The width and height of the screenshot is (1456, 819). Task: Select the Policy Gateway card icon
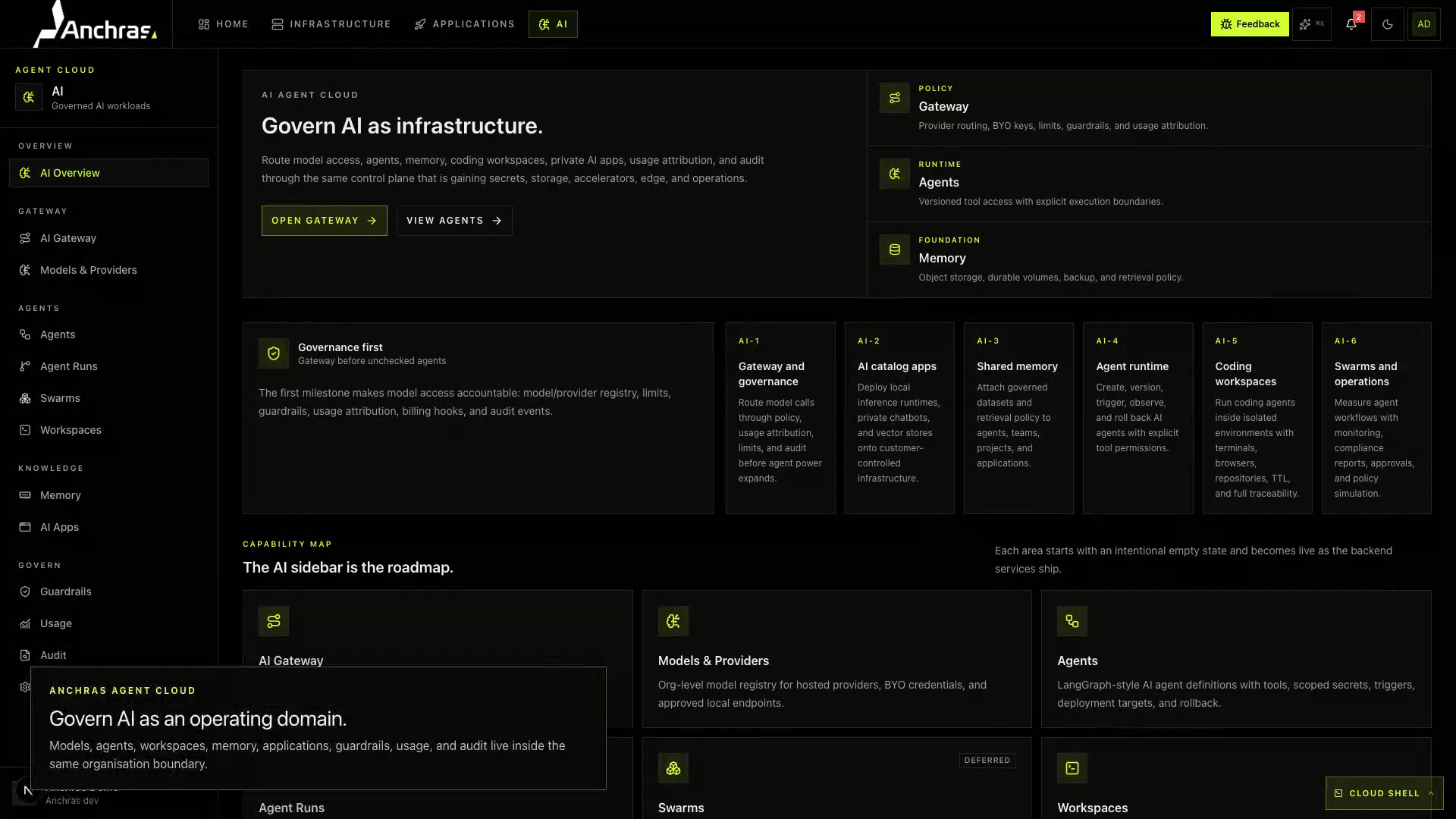894,98
